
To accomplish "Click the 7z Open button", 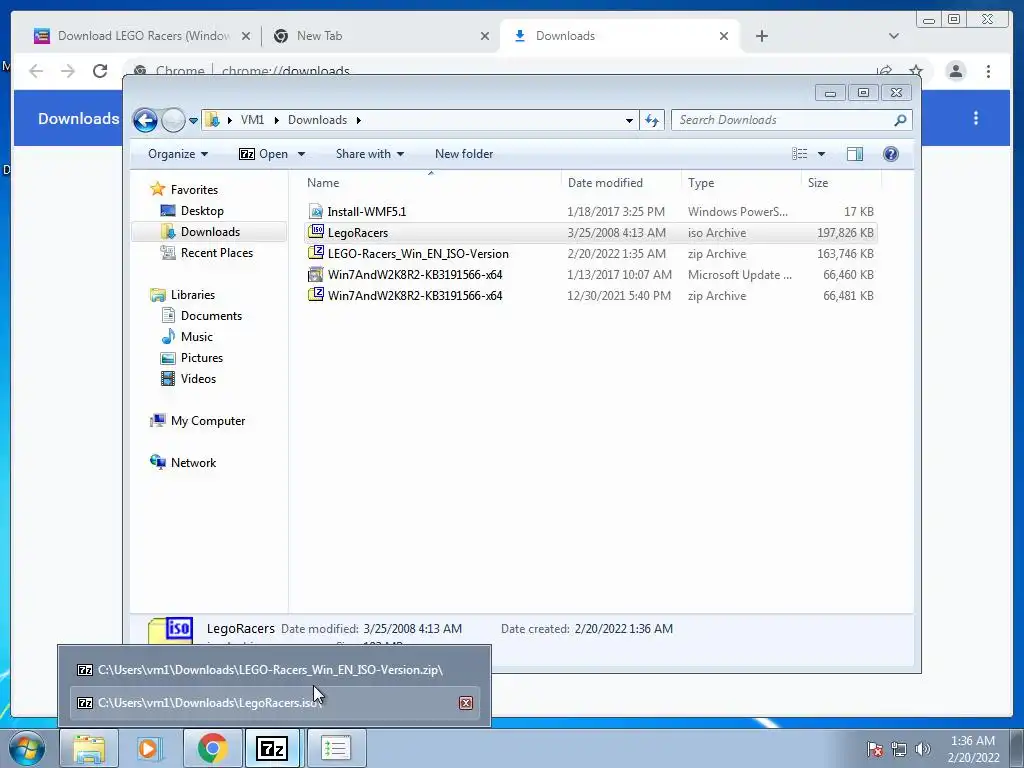I will 263,154.
